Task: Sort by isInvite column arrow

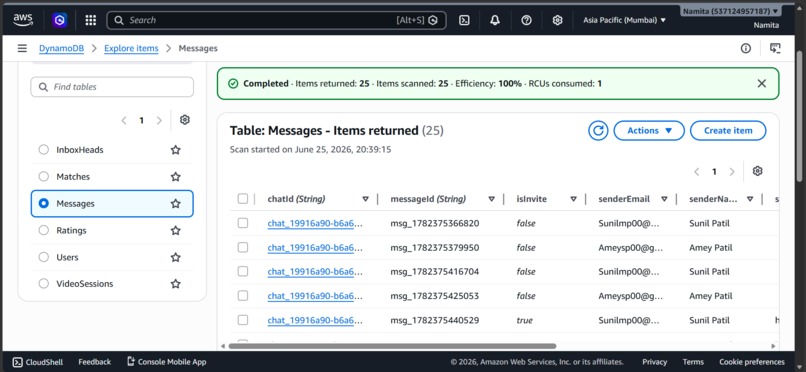Action: 573,199
